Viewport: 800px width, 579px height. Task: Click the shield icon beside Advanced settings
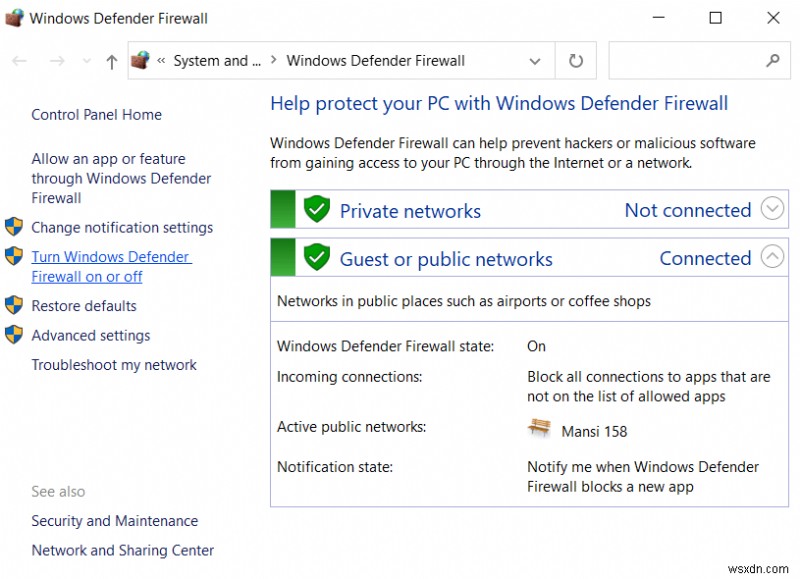[x=14, y=336]
